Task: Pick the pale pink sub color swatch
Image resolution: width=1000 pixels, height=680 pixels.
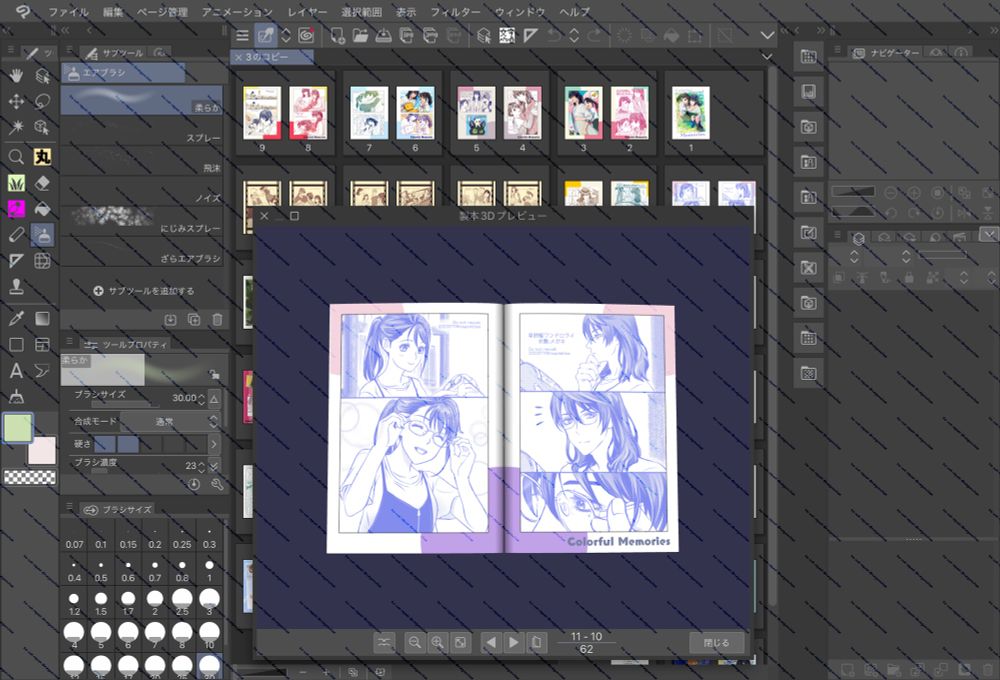Action: (x=41, y=450)
